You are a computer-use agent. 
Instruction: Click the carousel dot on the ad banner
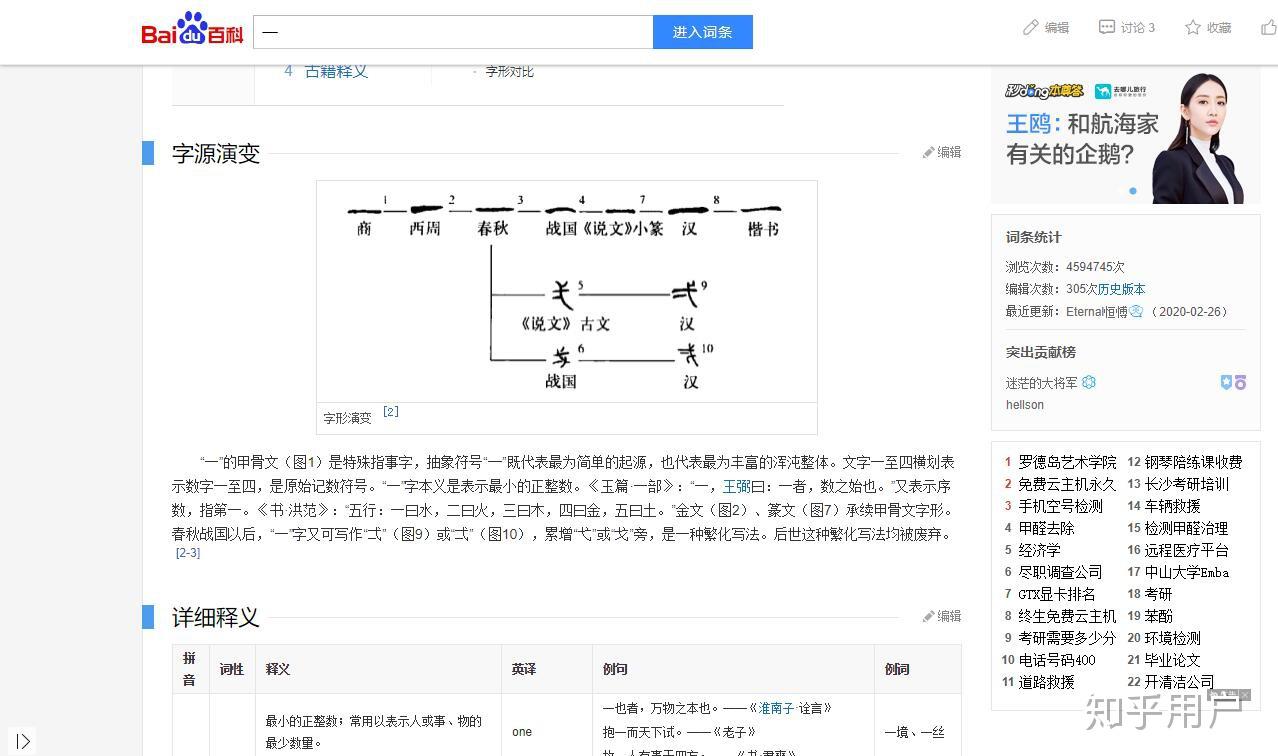(1133, 191)
